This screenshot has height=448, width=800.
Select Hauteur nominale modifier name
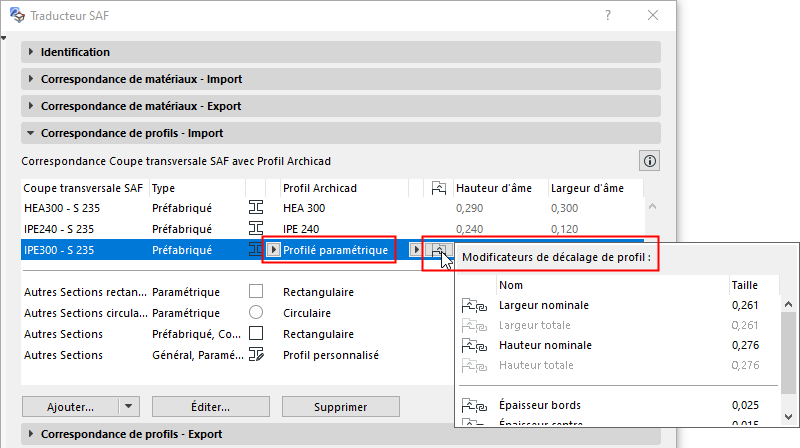545,345
